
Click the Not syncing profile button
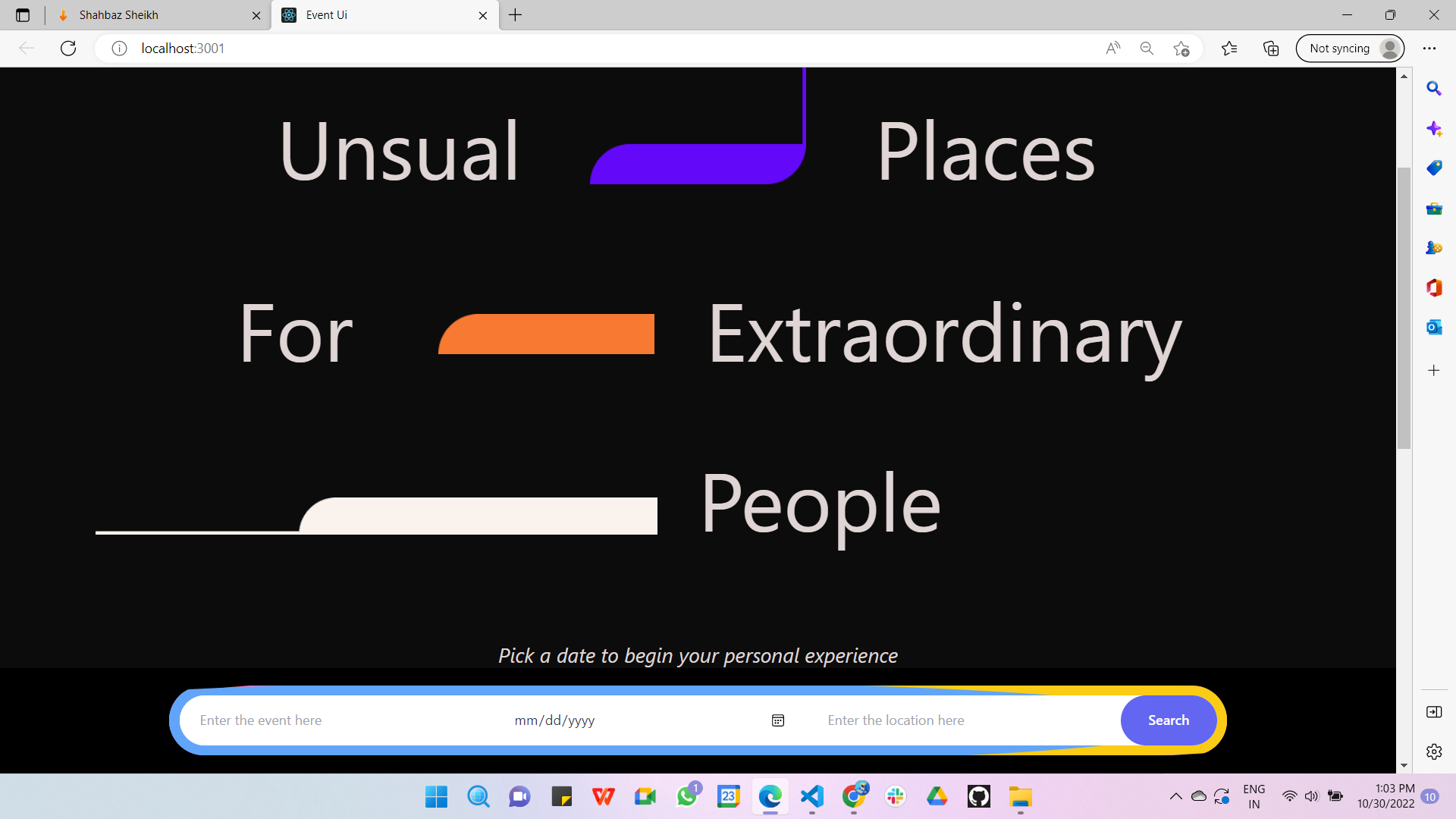1350,49
